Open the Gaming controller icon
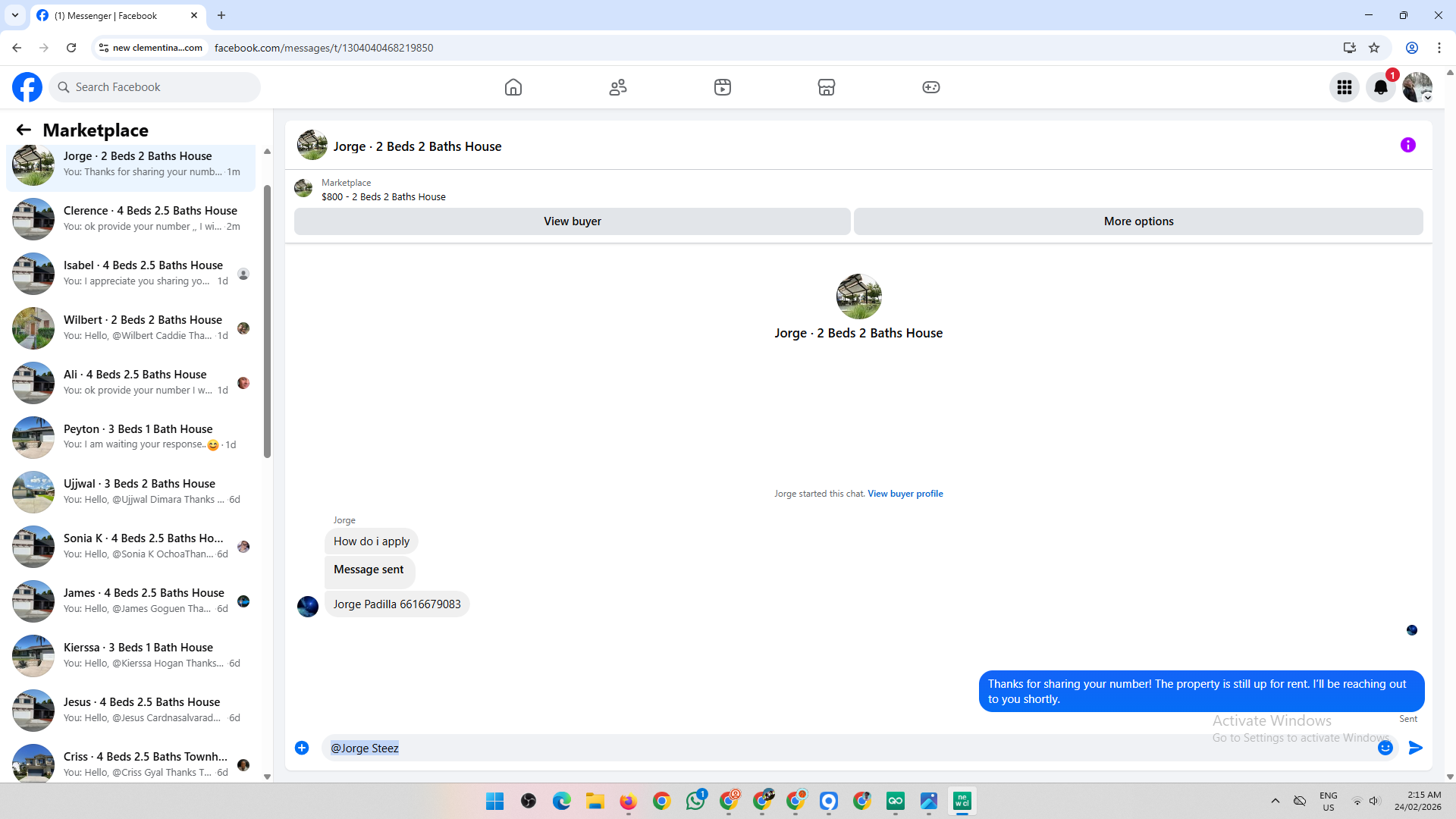This screenshot has width=1456, height=819. 931,87
